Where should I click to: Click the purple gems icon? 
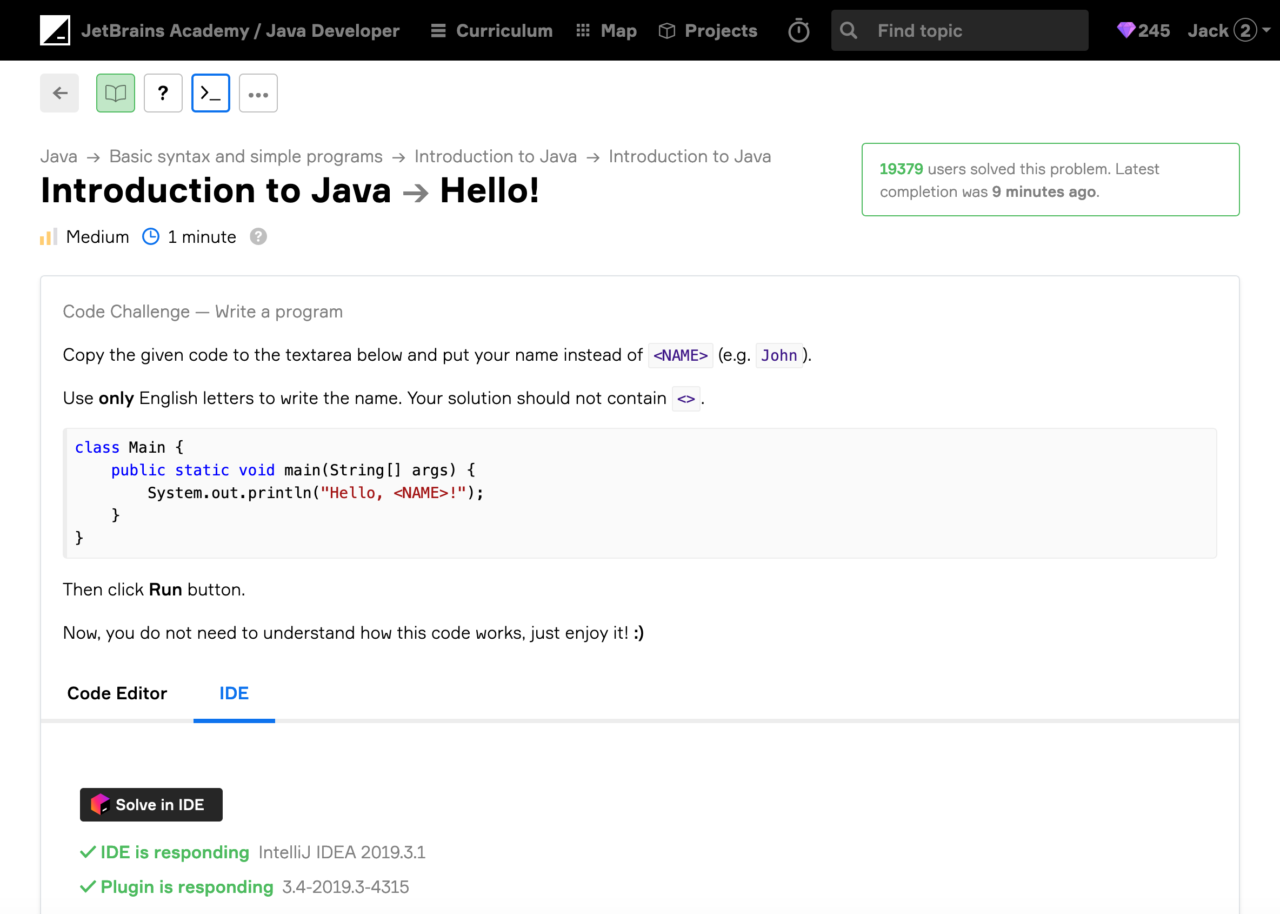pyautogui.click(x=1125, y=30)
